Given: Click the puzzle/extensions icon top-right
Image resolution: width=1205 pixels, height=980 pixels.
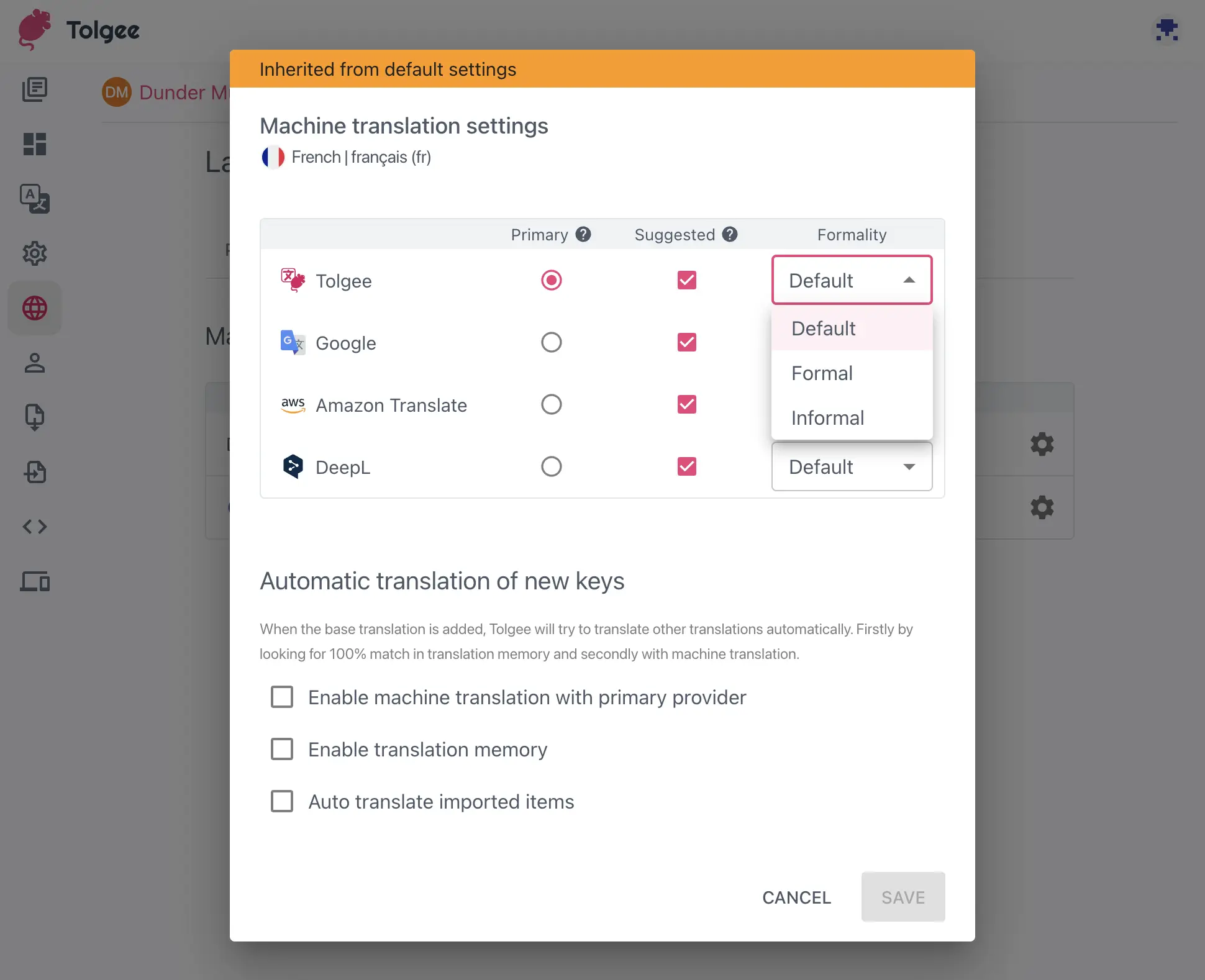Looking at the screenshot, I should (1168, 30).
